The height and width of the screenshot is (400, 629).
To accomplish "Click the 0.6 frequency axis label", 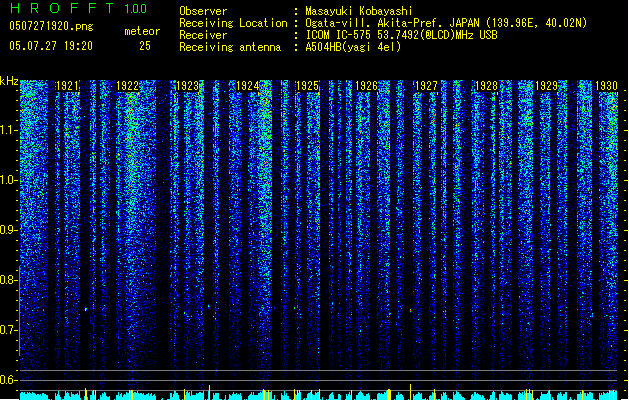I will pyautogui.click(x=9, y=380).
